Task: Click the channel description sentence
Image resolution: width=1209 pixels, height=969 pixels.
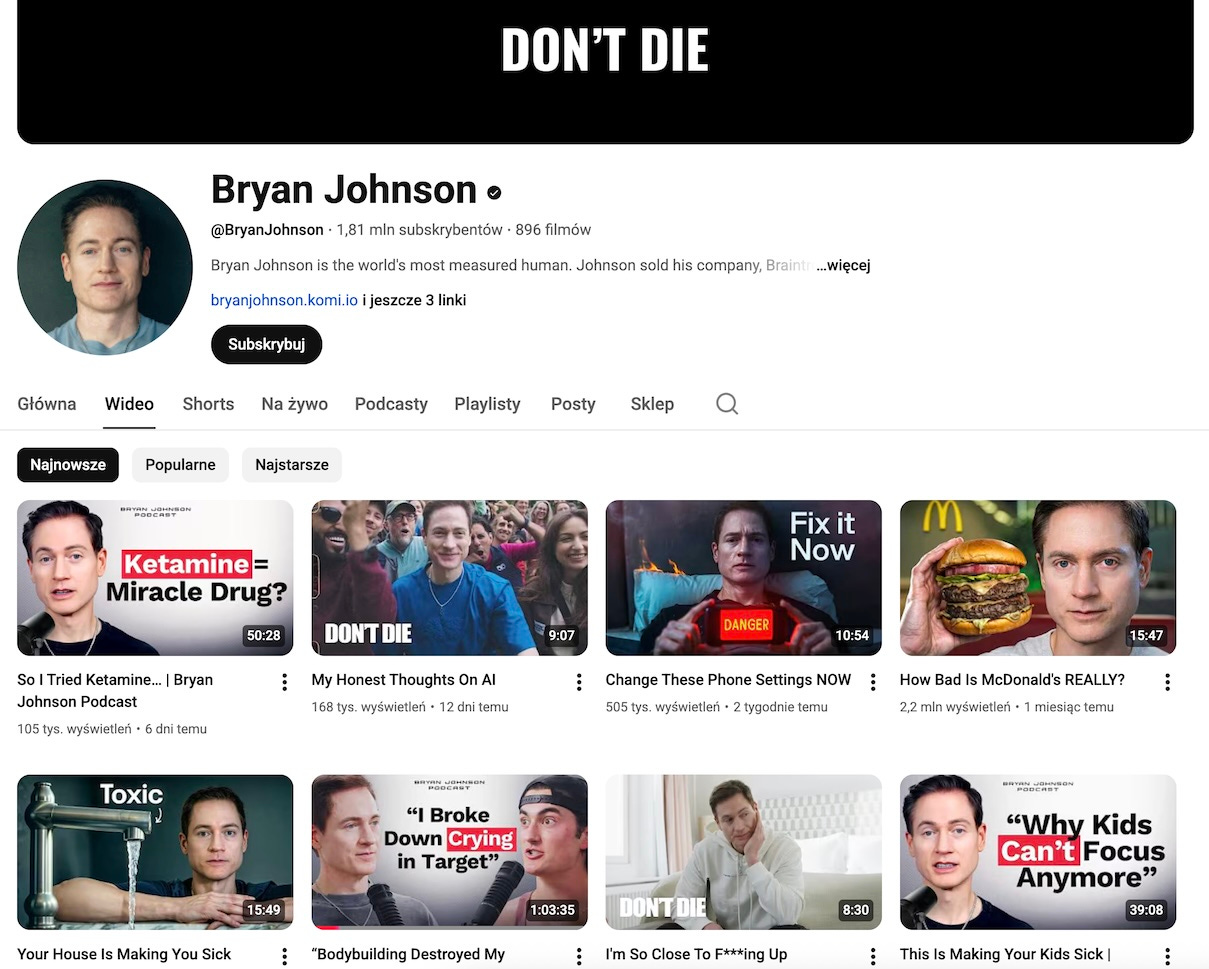Action: pos(513,266)
